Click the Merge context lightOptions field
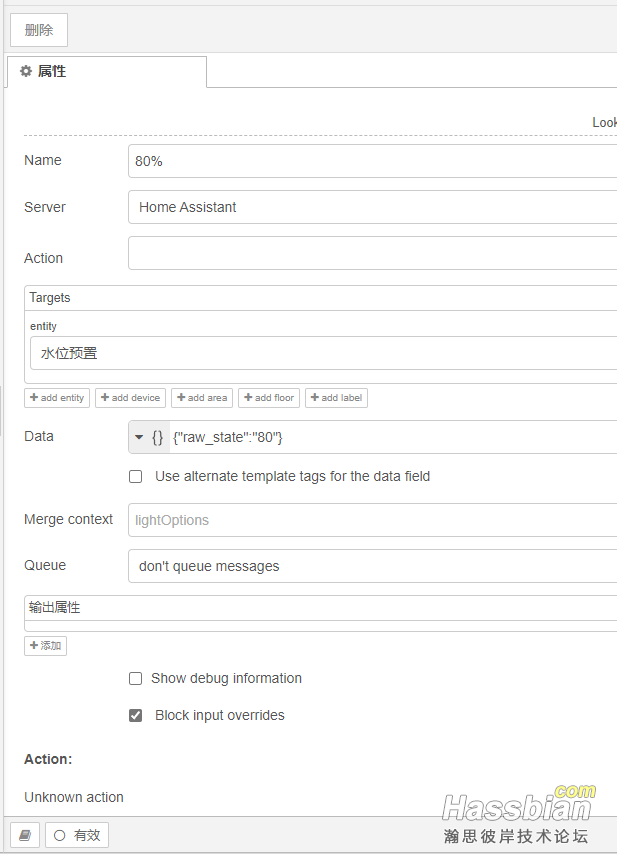The height and width of the screenshot is (854, 617). click(x=372, y=520)
